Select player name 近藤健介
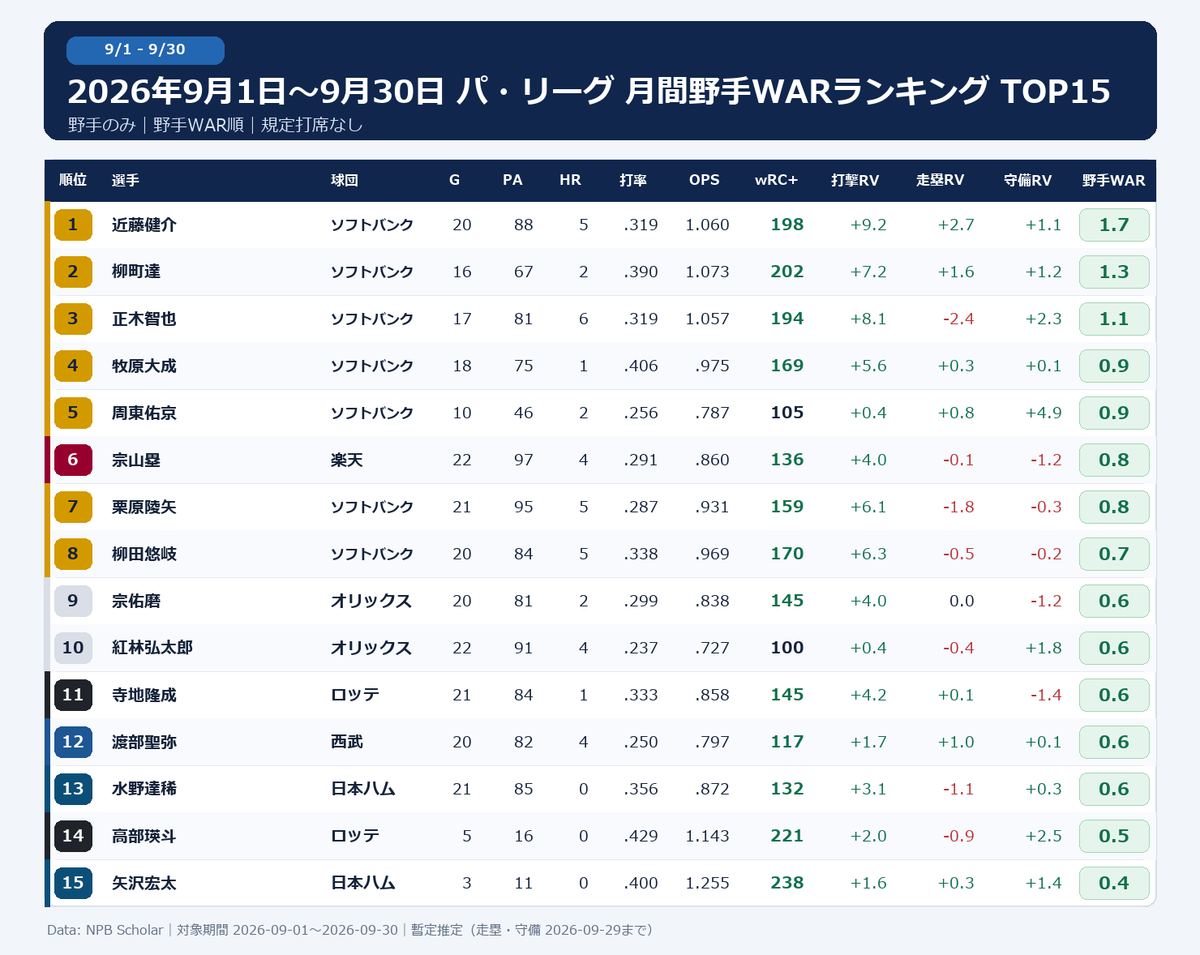The height and width of the screenshot is (955, 1200). tap(144, 225)
